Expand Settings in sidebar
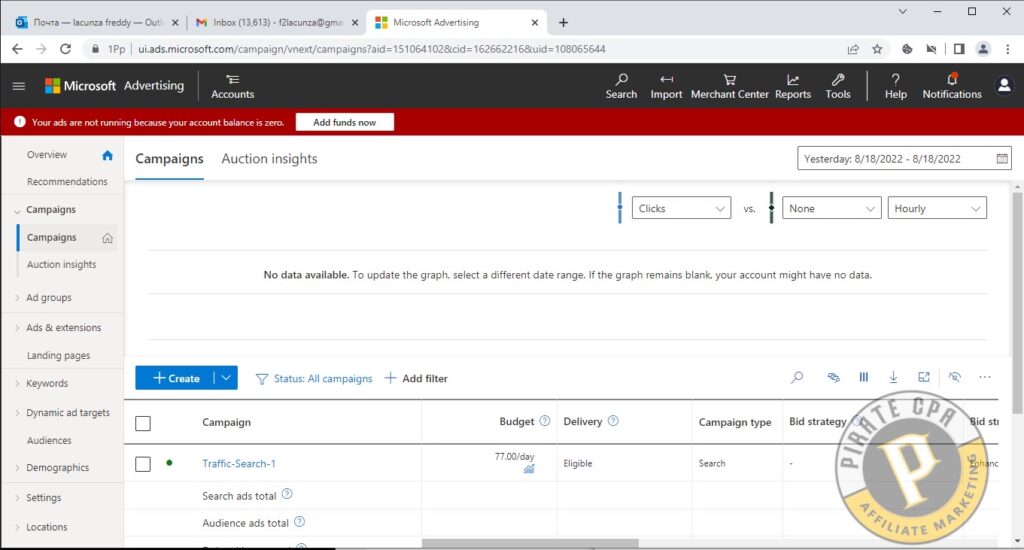The image size is (1024, 550). (x=17, y=498)
